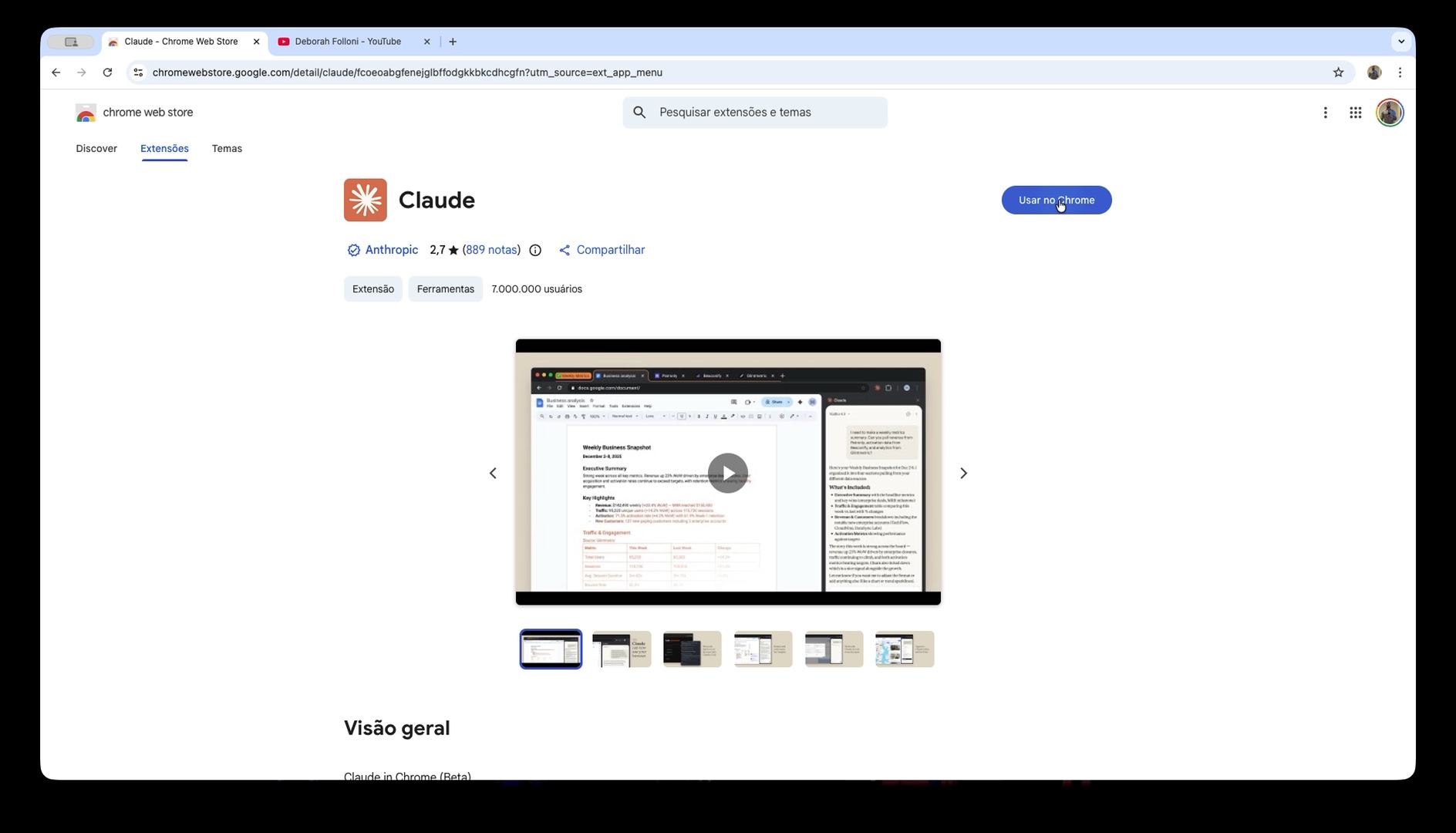This screenshot has width=1456, height=833.
Task: Open the Temas section
Action: click(227, 149)
